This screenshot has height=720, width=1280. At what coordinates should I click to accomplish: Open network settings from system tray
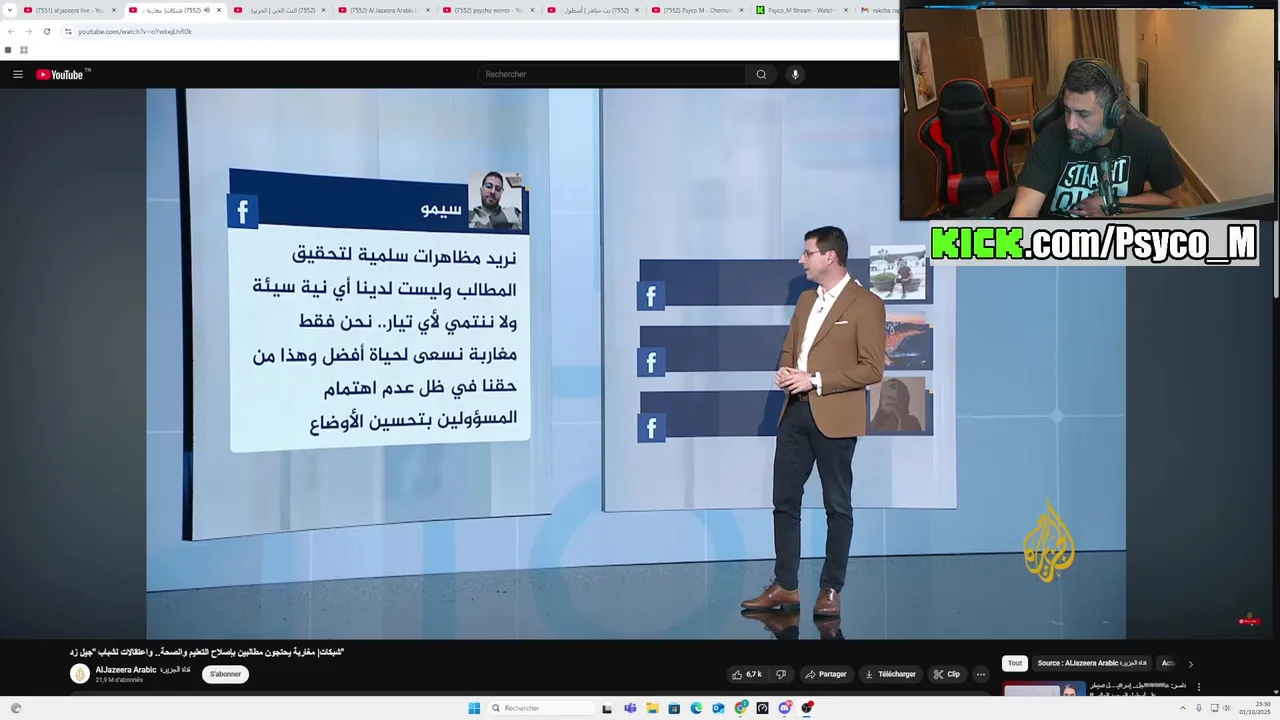point(1214,708)
